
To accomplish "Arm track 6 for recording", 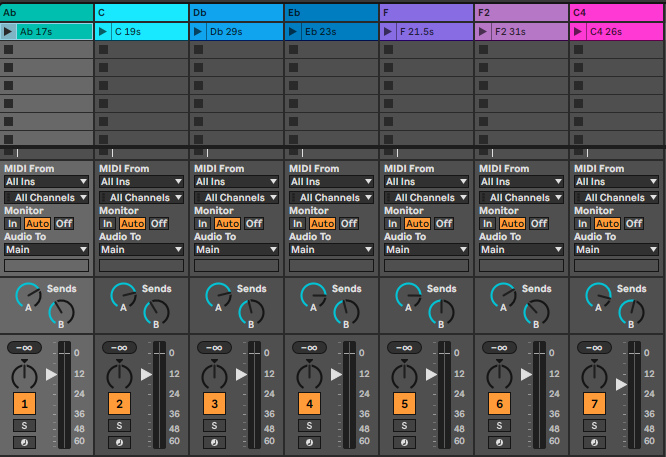I will (500, 443).
